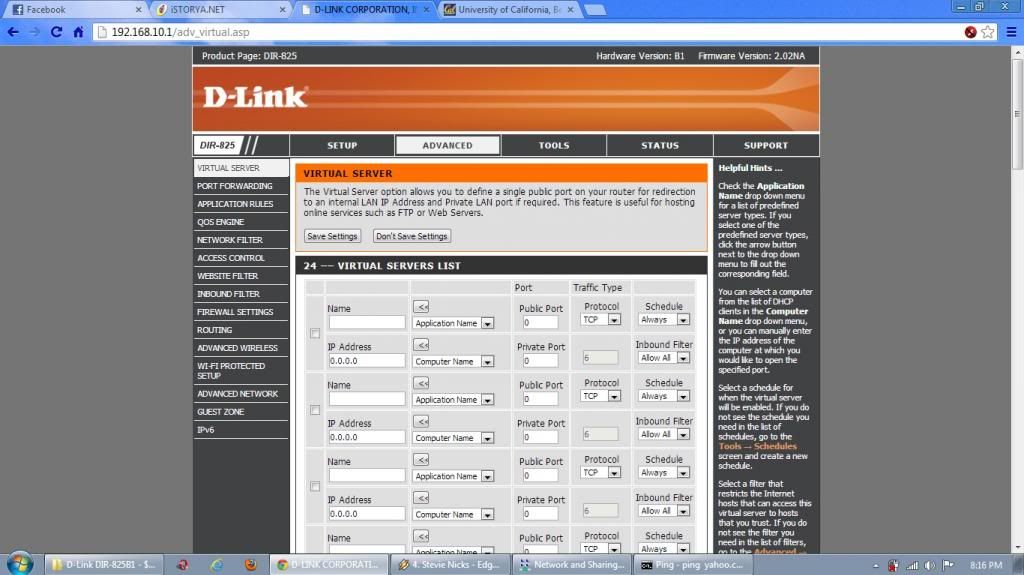This screenshot has height=575, width=1024.
Task: Open third entry Schedule Always dropdown
Action: point(664,472)
